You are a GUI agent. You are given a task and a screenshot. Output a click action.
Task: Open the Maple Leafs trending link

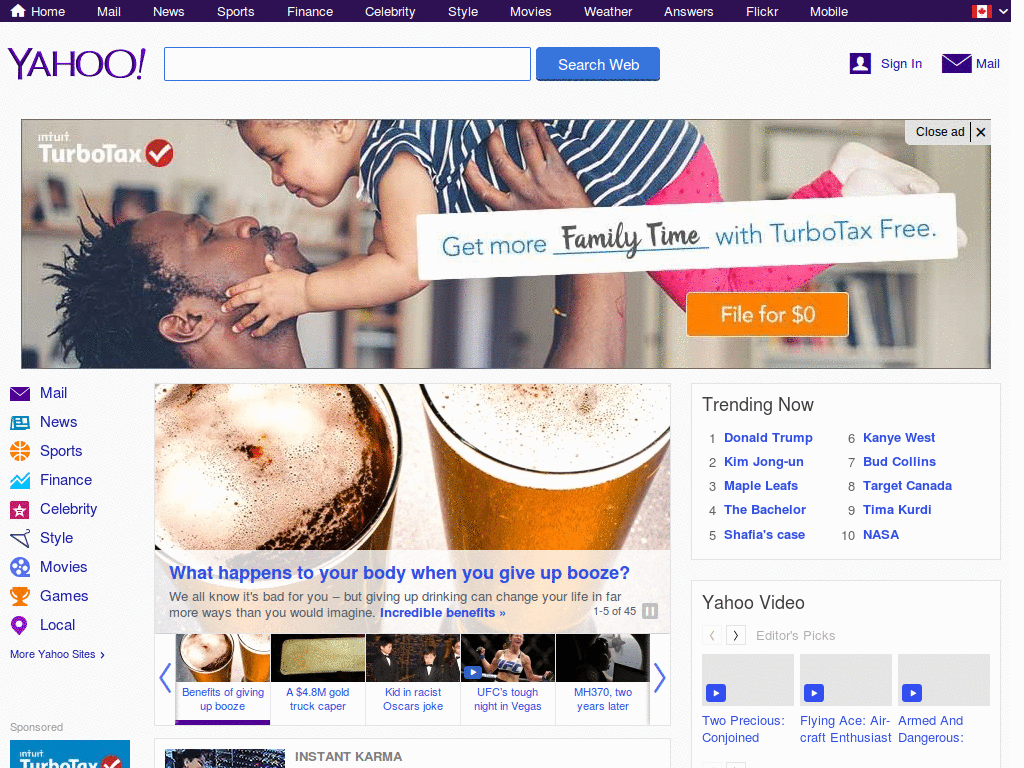point(761,486)
